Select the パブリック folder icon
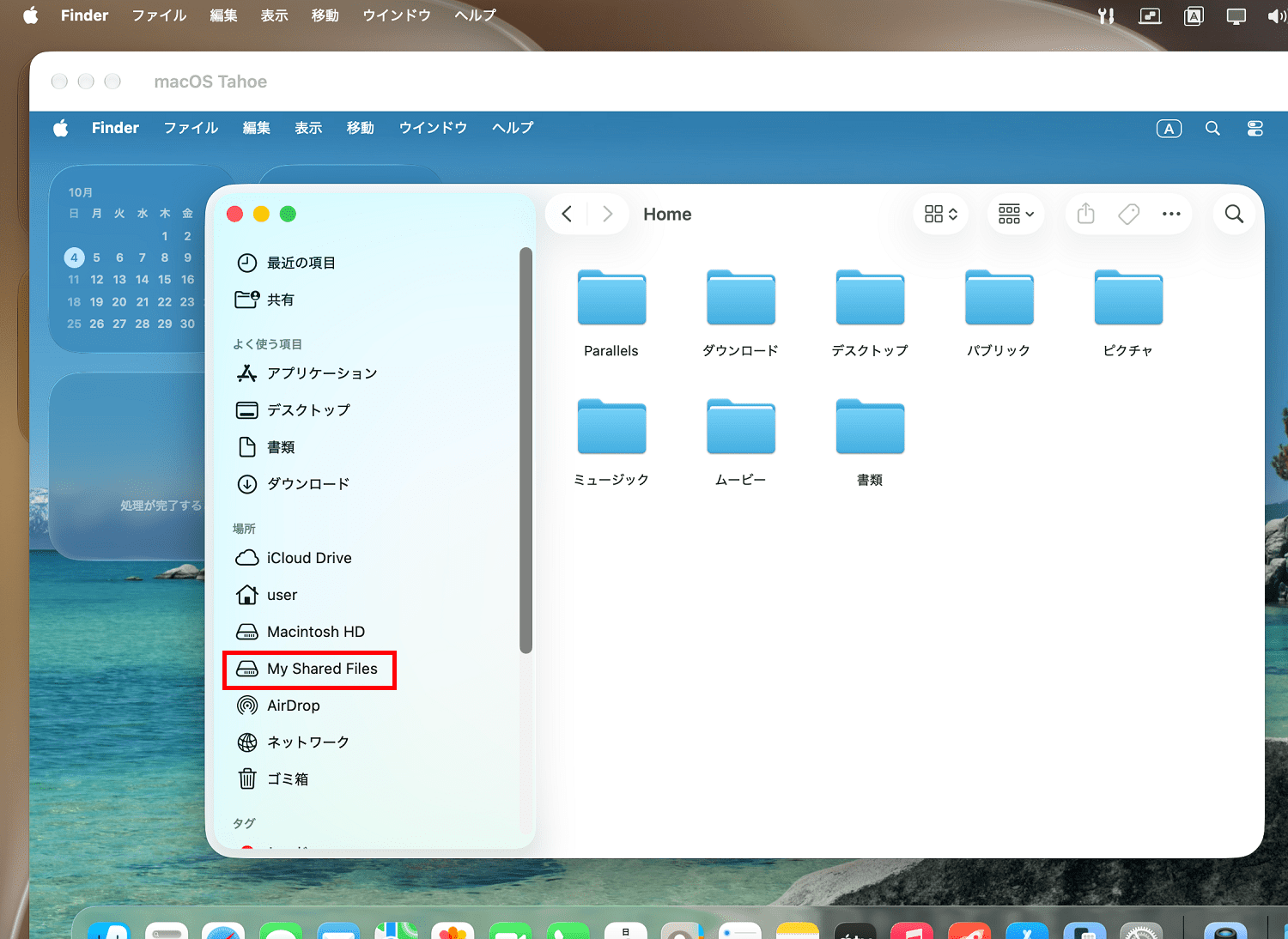1288x939 pixels. click(x=999, y=298)
